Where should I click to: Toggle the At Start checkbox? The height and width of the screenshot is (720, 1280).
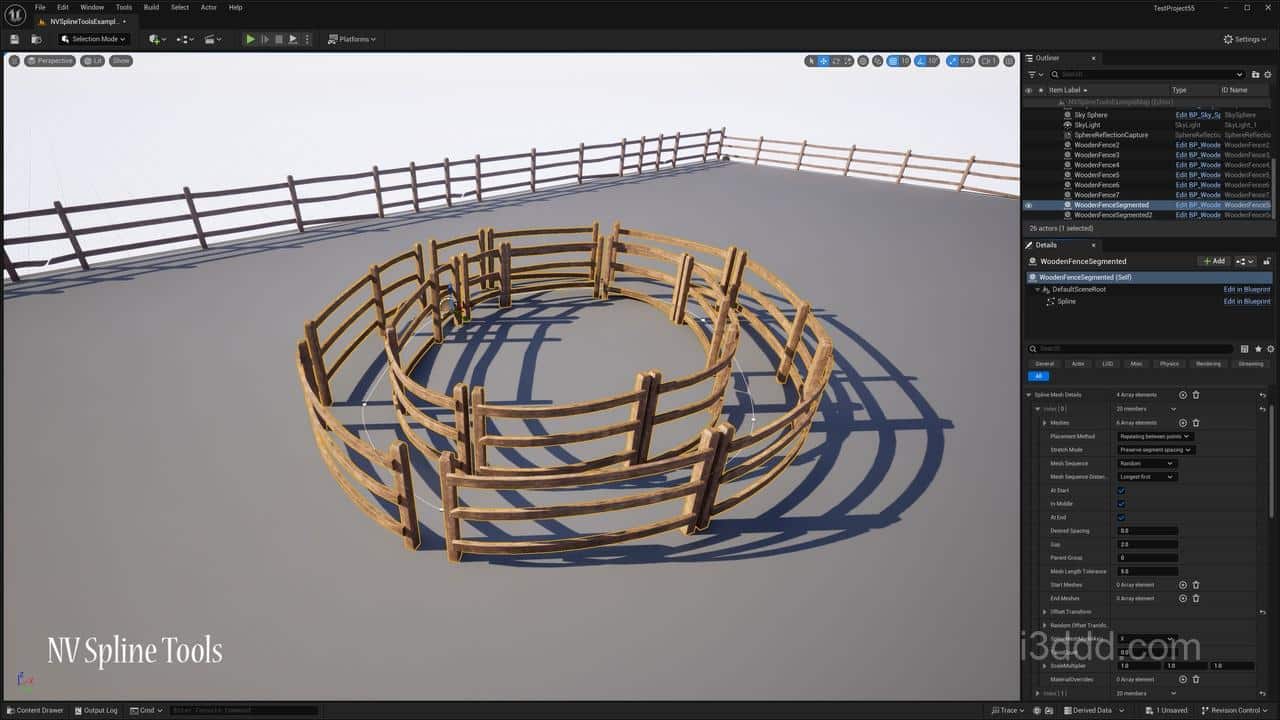tap(1121, 491)
